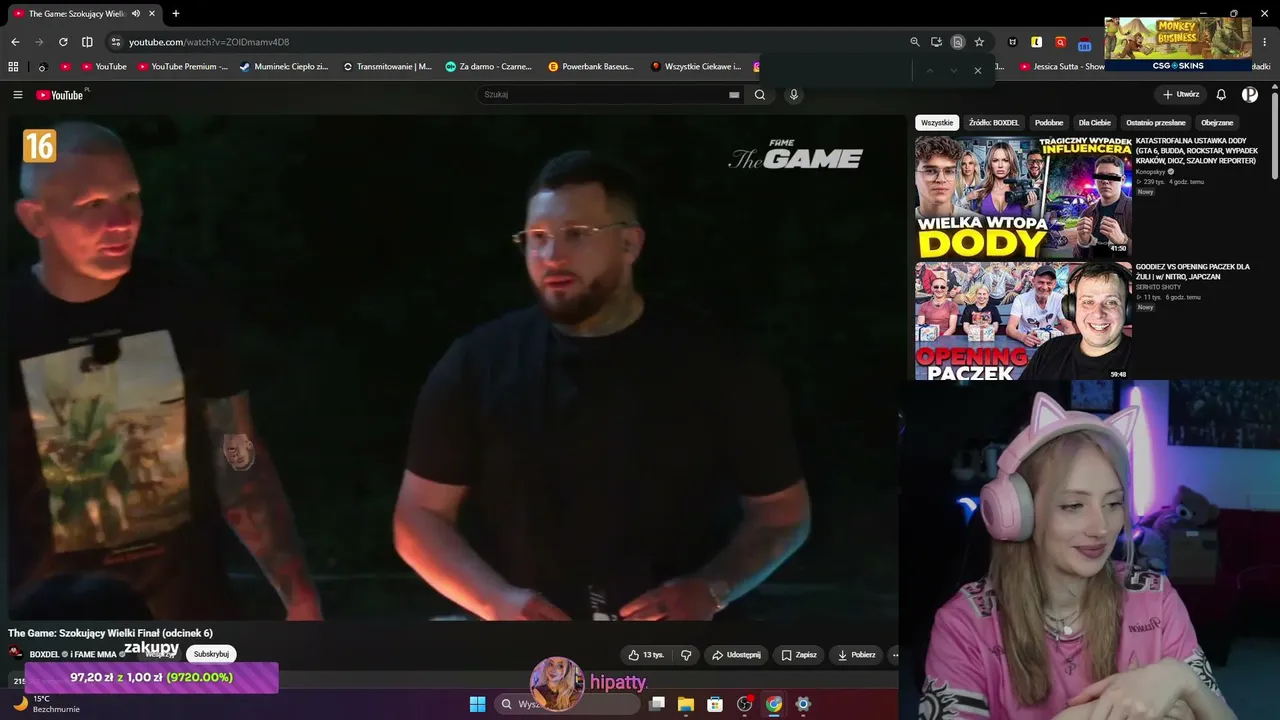The image size is (1280, 720).
Task: Click the Utwórz create button
Action: point(1181,95)
